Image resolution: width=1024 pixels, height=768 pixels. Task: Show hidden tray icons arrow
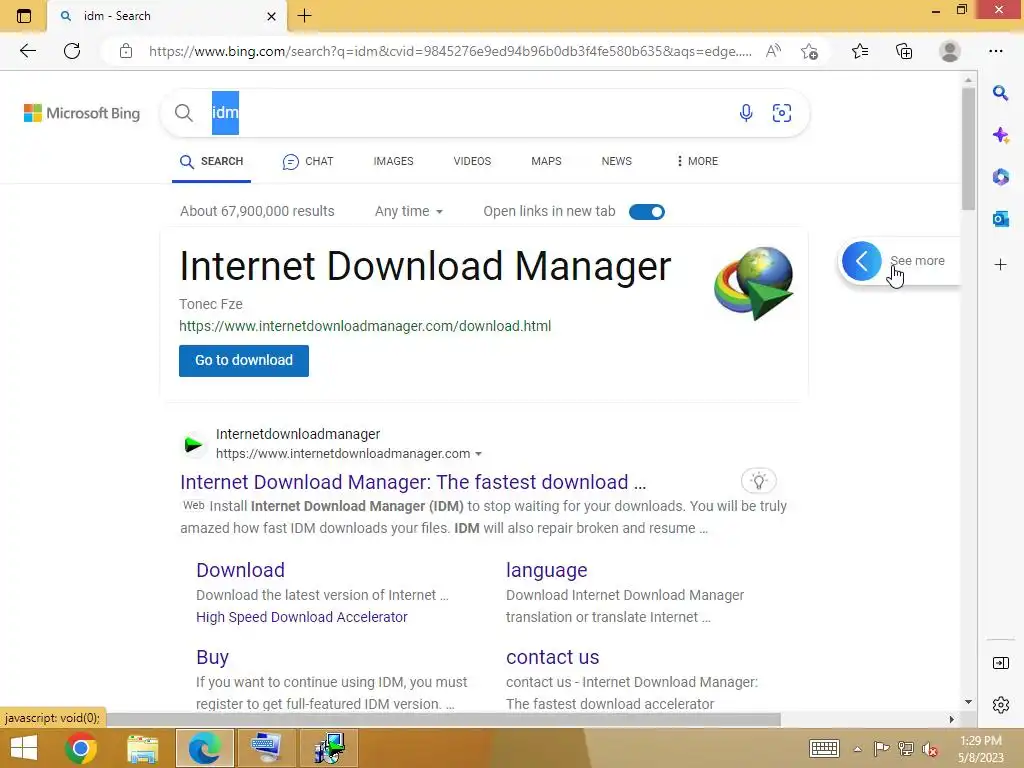coord(857,749)
